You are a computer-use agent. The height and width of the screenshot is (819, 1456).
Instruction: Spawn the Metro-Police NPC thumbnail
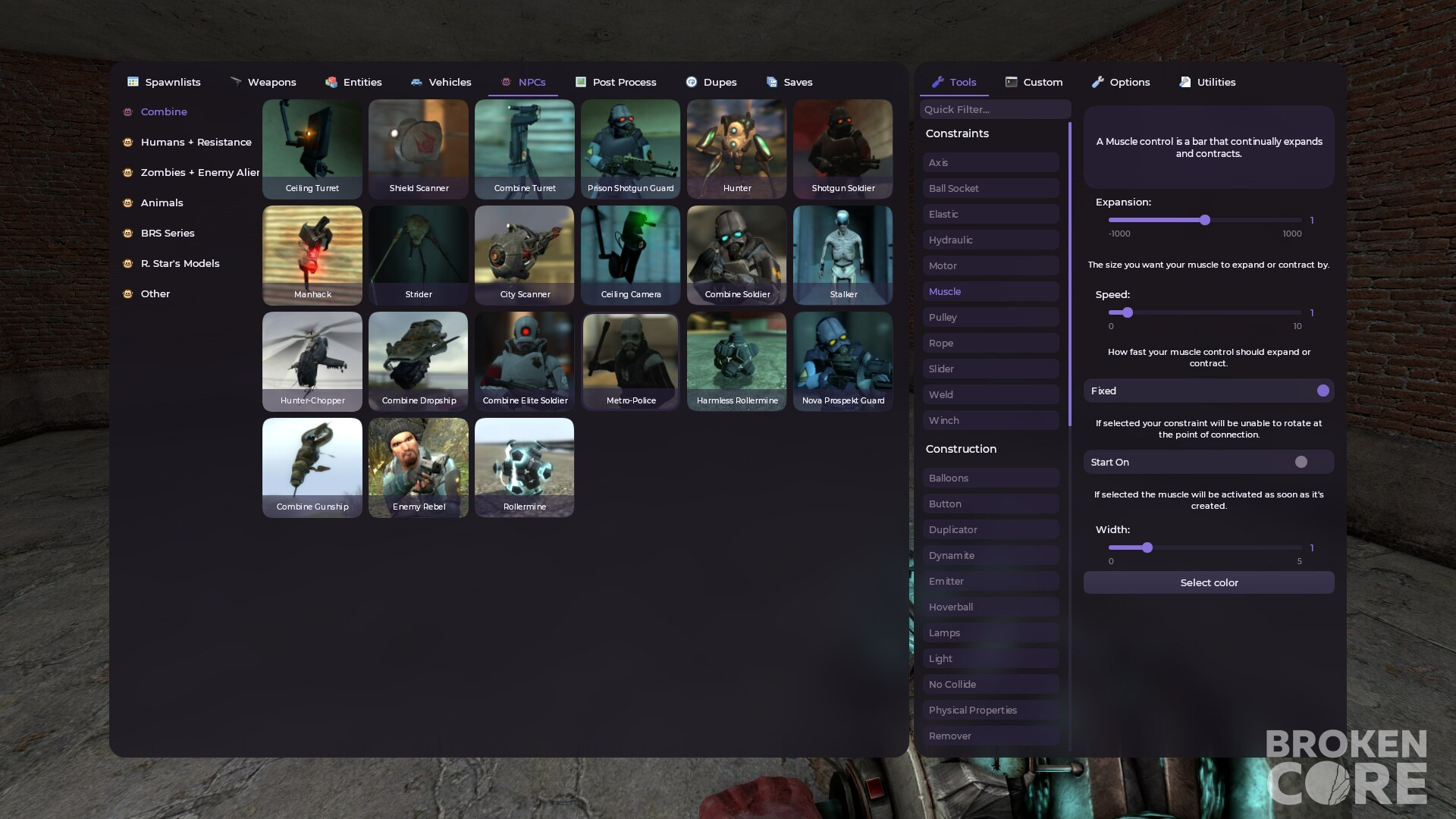pos(631,361)
